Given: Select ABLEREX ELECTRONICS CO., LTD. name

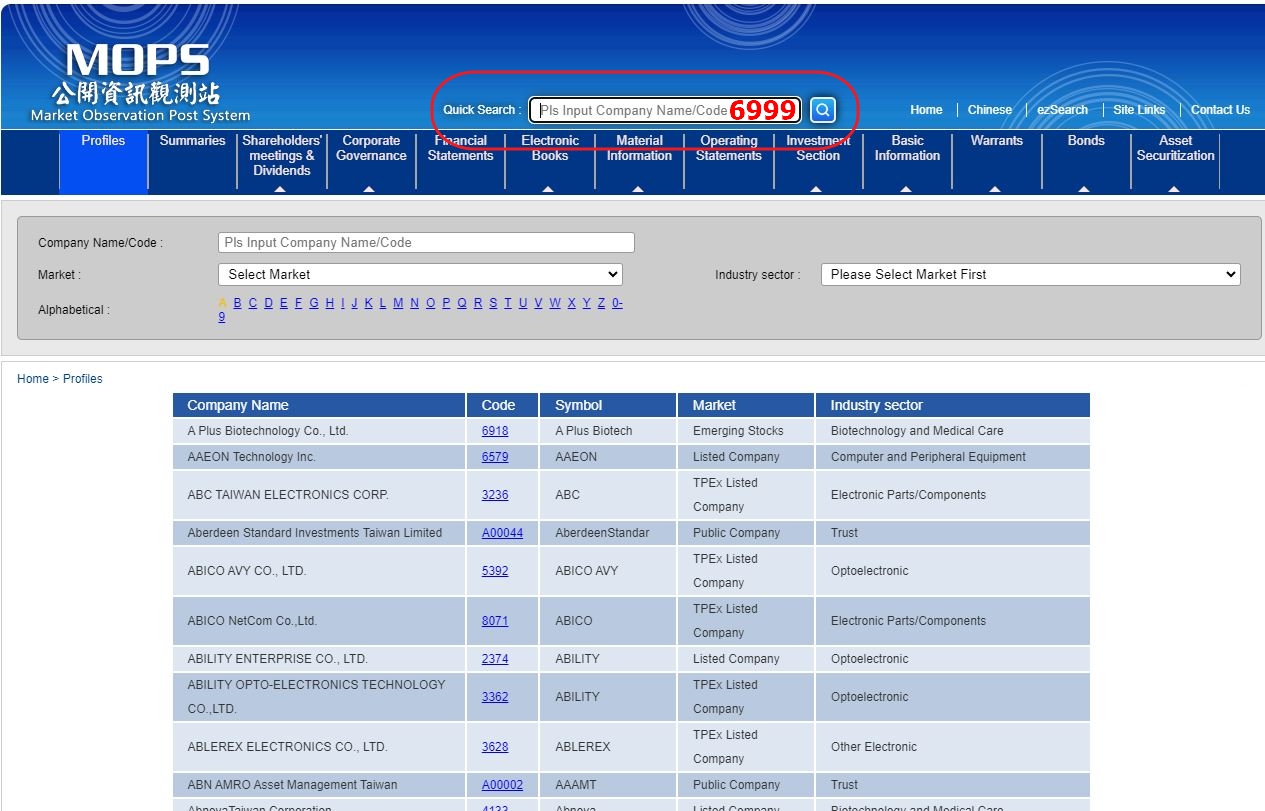Looking at the screenshot, I should pyautogui.click(x=287, y=747).
